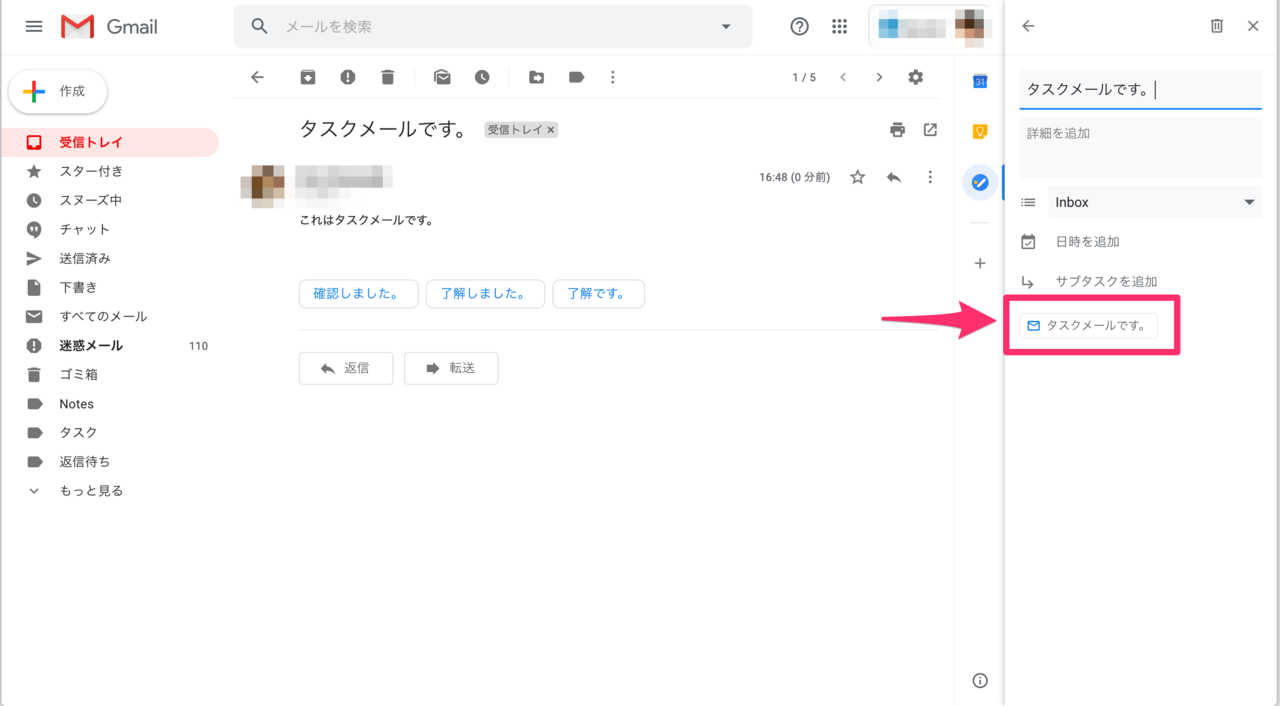Image resolution: width=1280 pixels, height=706 pixels.
Task: Print the email with printer icon
Action: (897, 130)
